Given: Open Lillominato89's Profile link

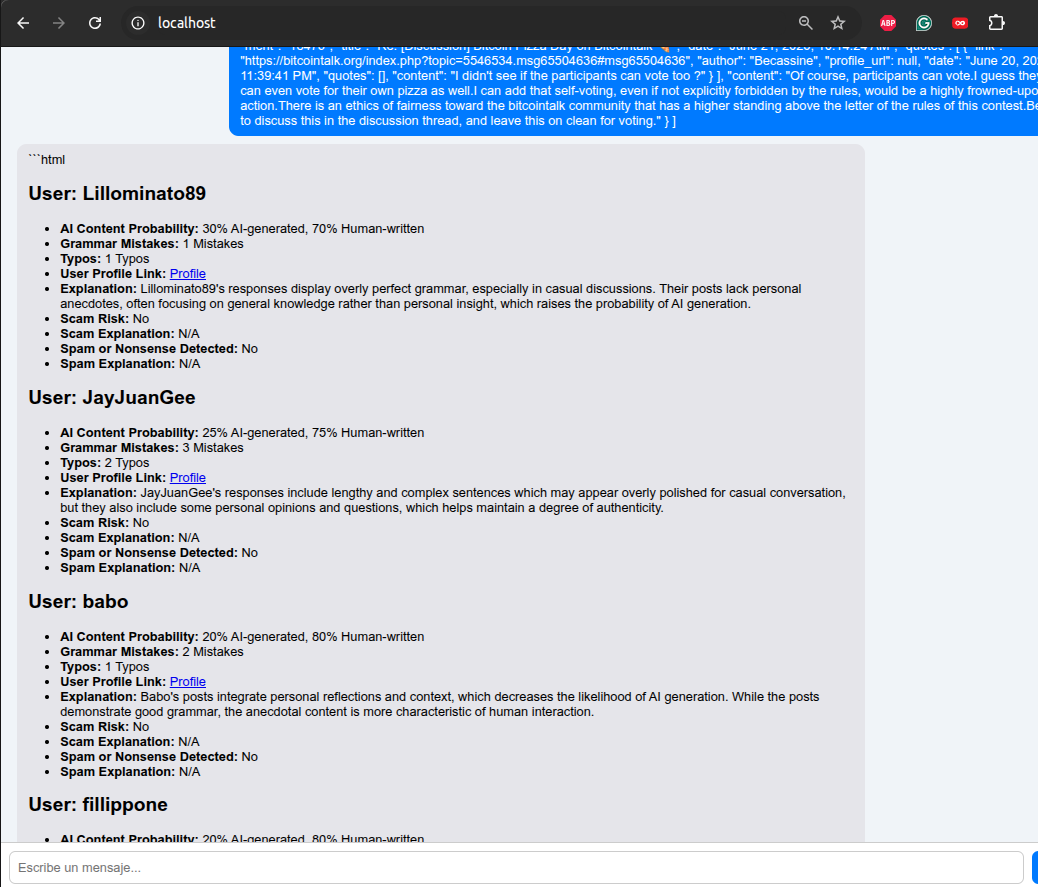Looking at the screenshot, I should [187, 274].
